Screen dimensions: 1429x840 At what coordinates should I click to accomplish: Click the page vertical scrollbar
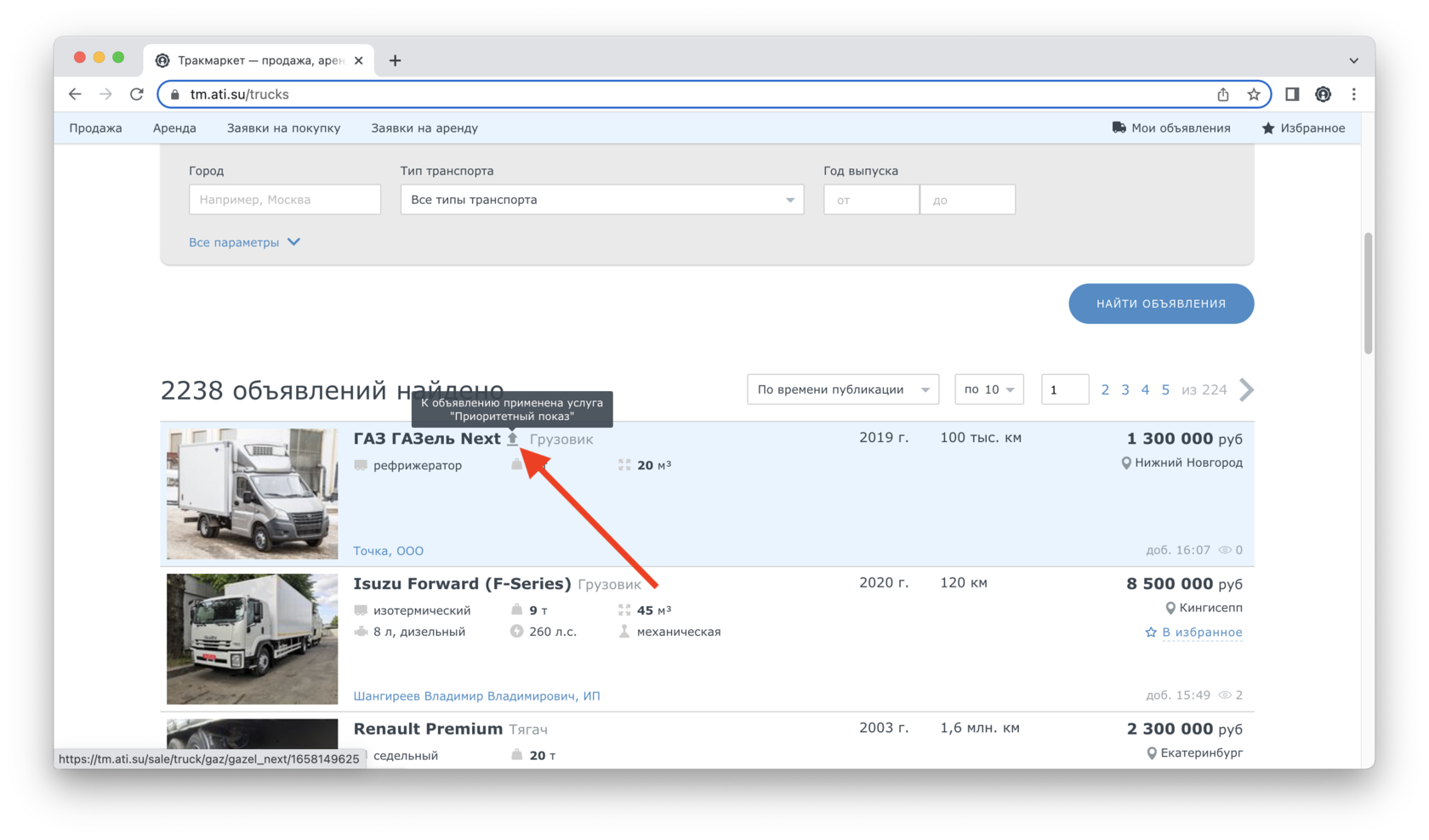click(x=1368, y=293)
